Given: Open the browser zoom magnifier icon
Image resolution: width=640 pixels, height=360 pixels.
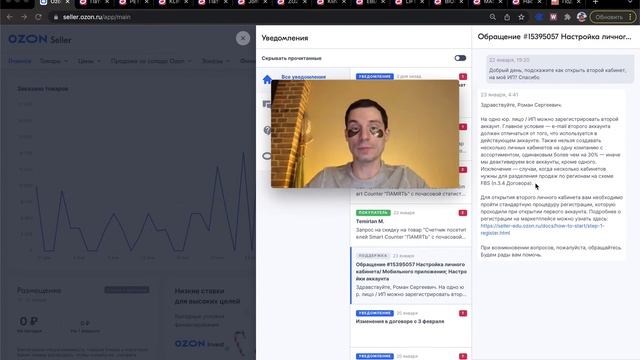Looking at the screenshot, I should [493, 17].
